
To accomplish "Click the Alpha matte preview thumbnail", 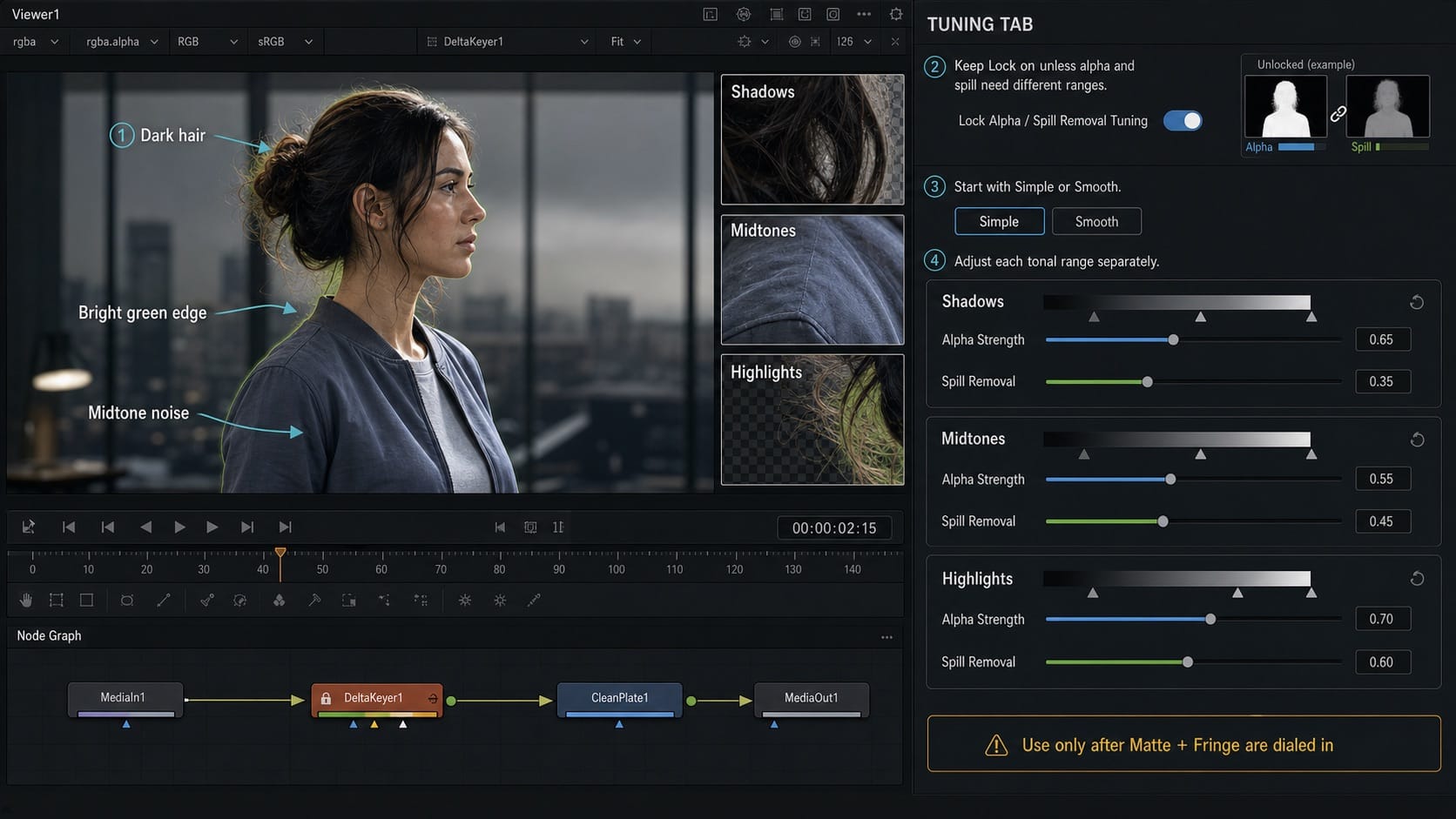I will (1285, 107).
